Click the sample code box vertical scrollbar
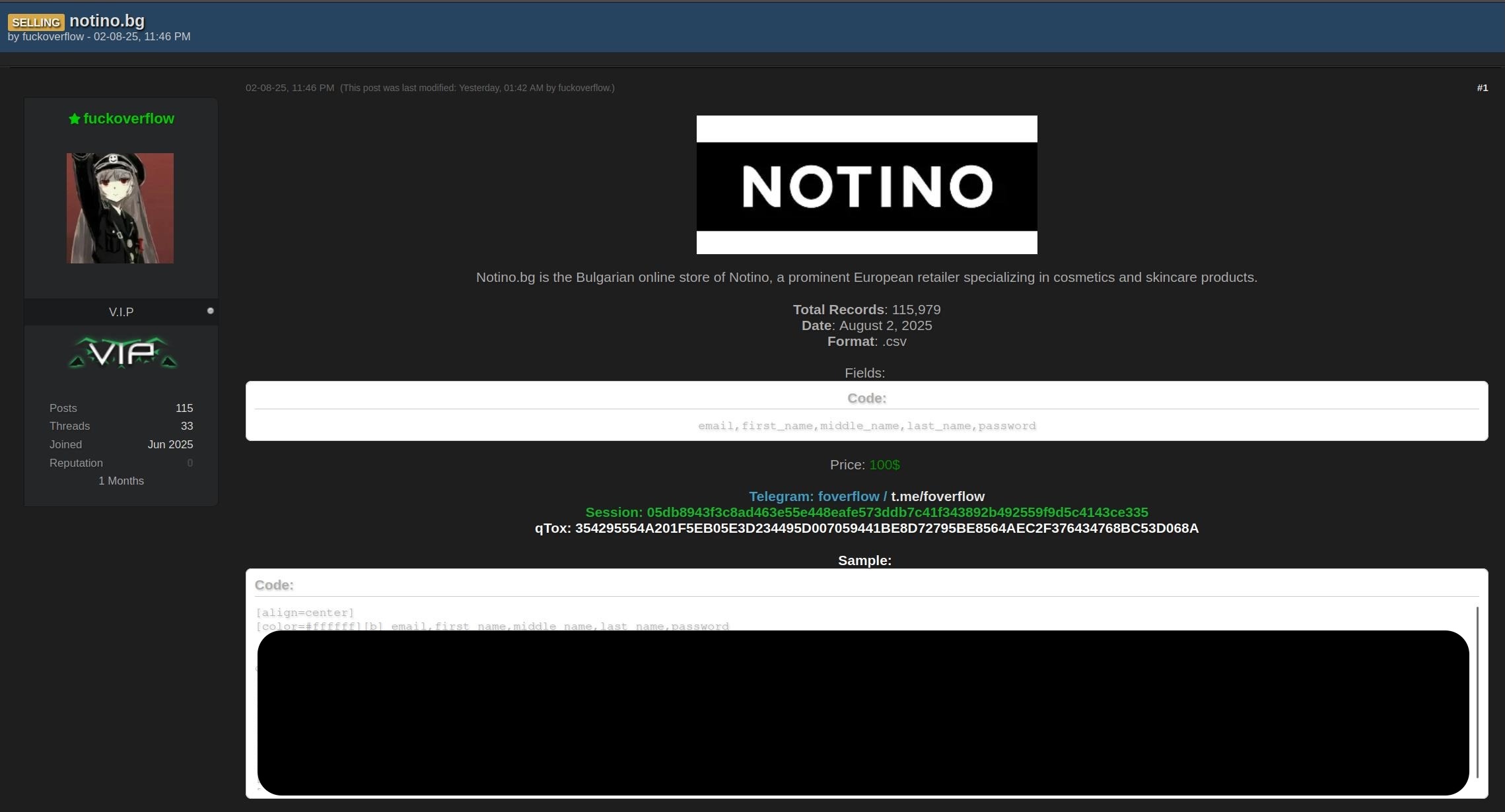The image size is (1505, 812). click(x=1477, y=692)
